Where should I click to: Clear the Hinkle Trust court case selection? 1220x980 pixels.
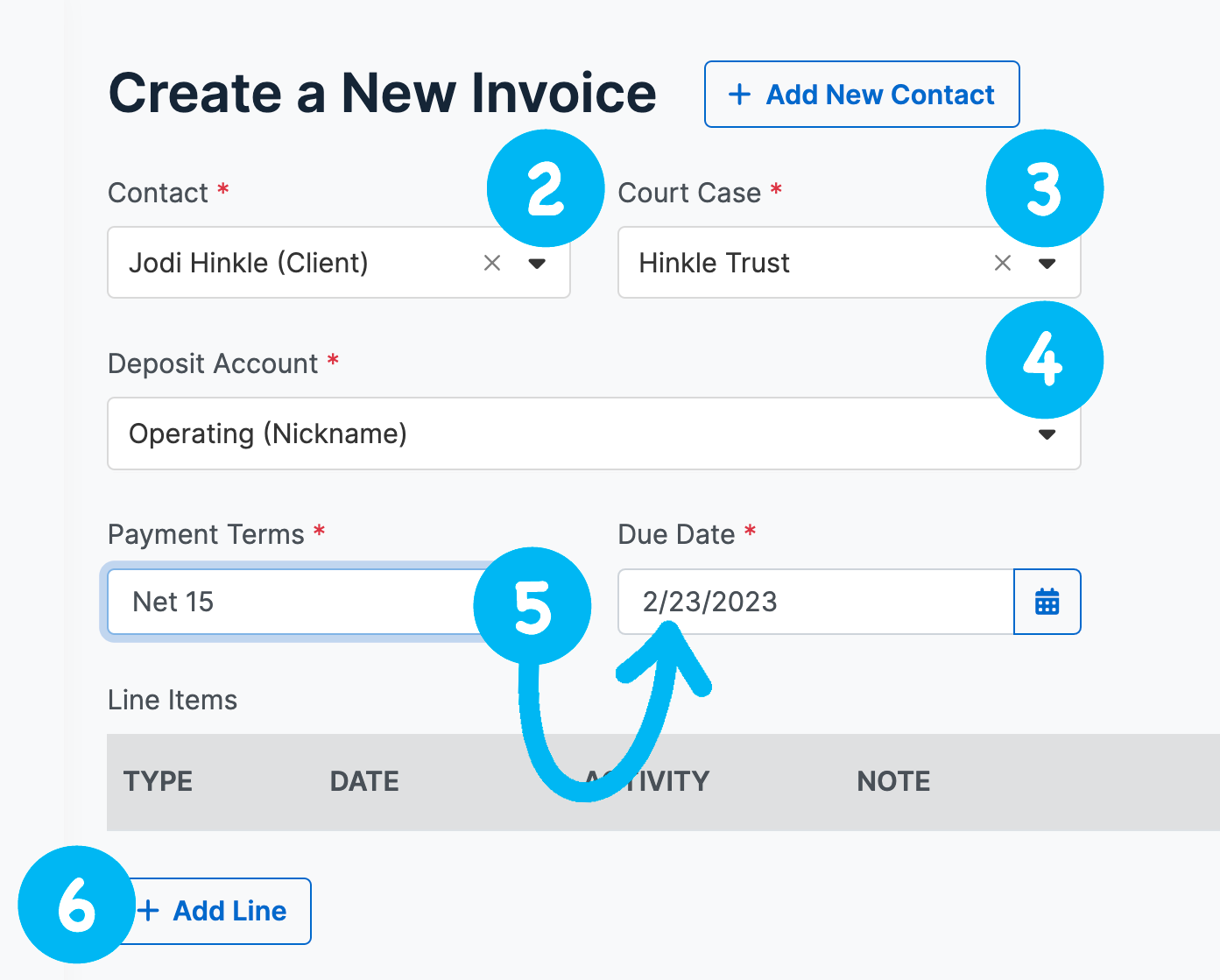click(x=1002, y=263)
